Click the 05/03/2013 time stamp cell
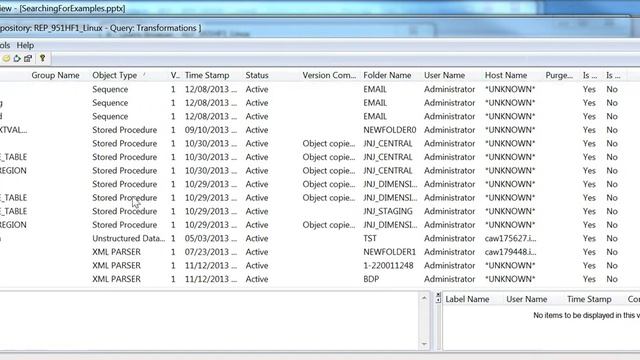The width and height of the screenshot is (640, 360). tap(211, 238)
